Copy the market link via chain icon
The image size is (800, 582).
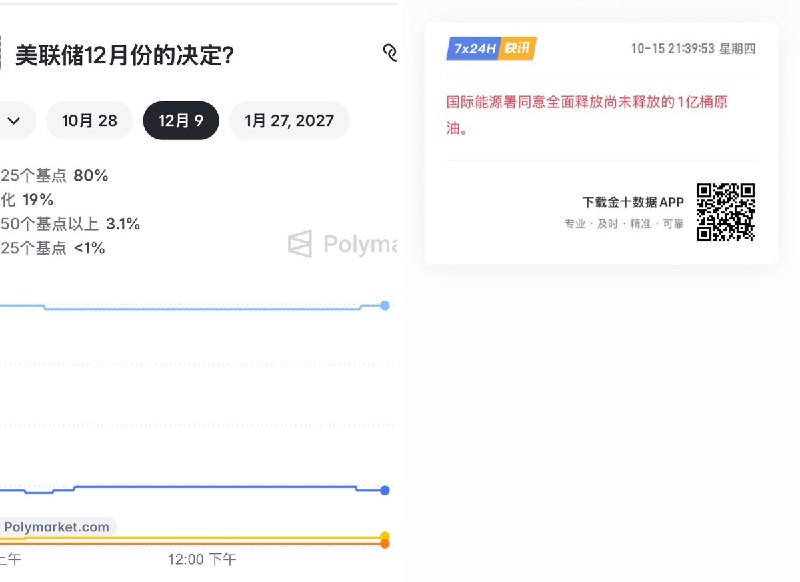390,53
